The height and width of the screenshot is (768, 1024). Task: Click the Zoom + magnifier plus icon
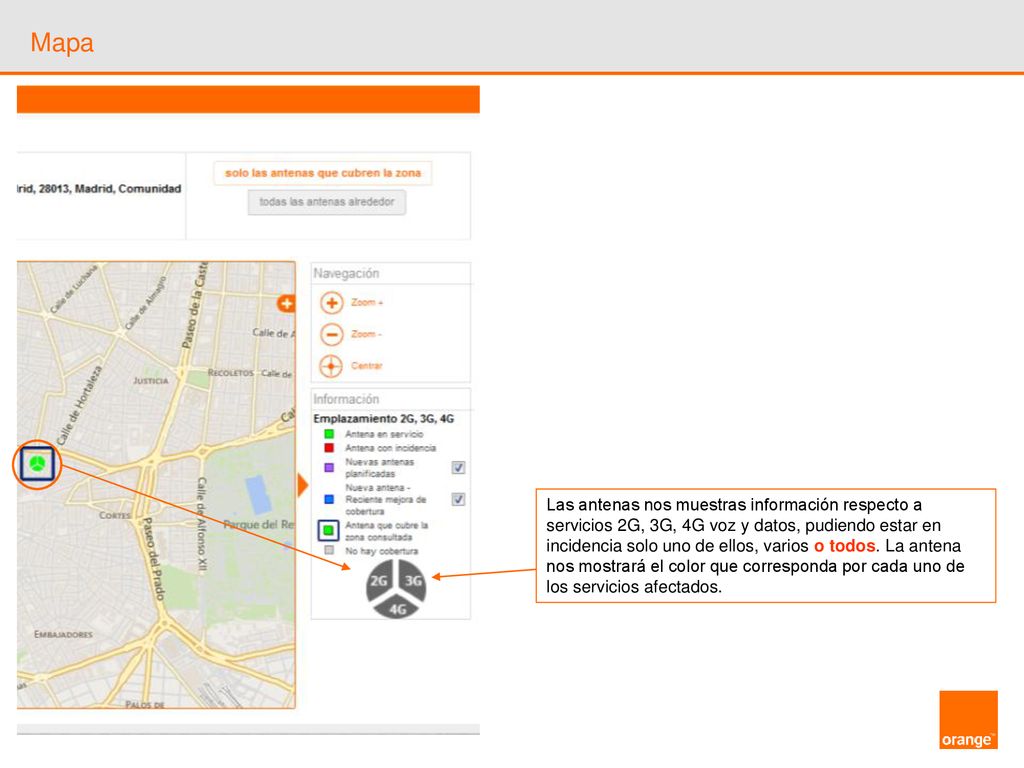[x=332, y=303]
